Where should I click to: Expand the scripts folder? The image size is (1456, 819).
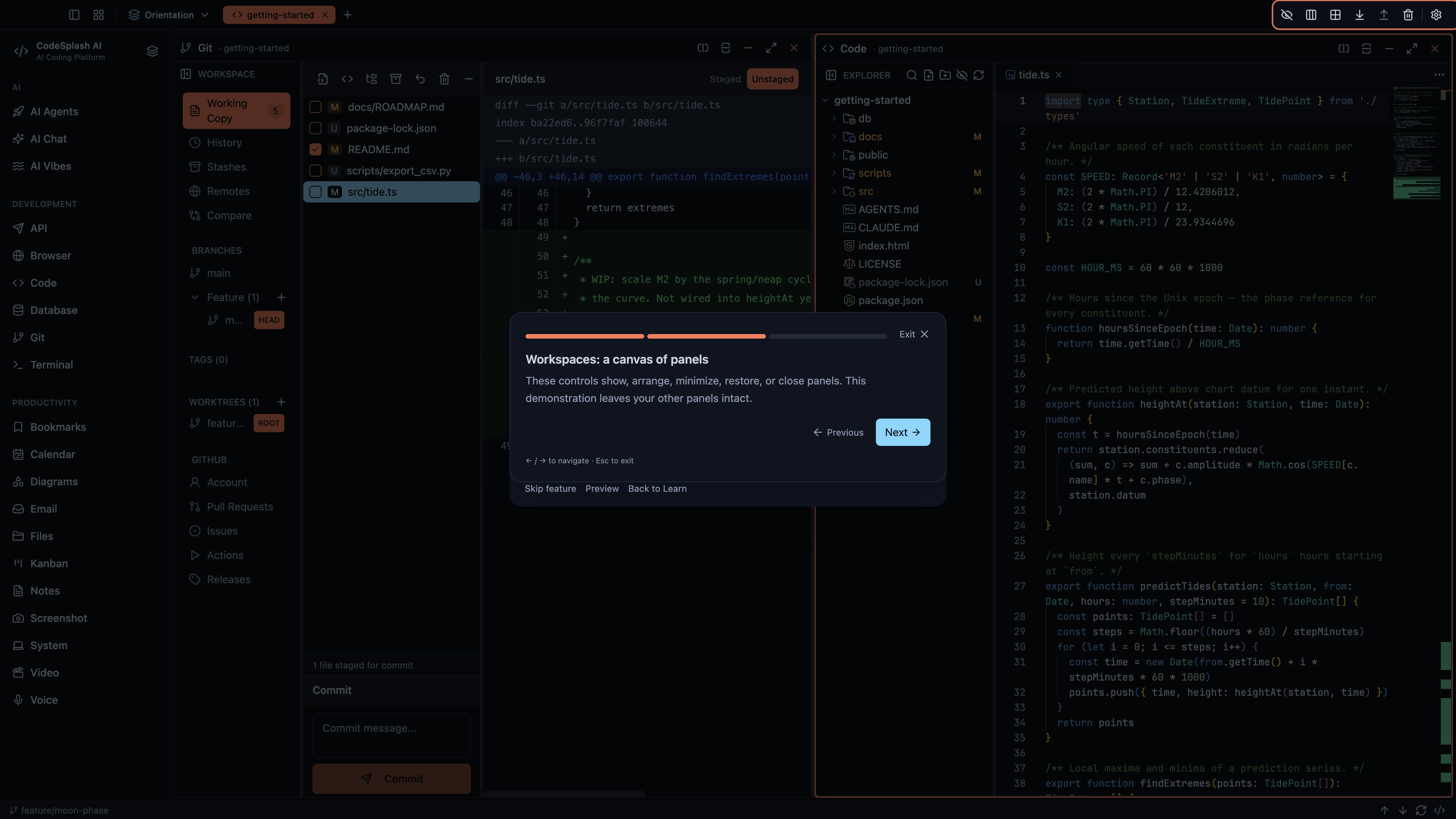click(834, 173)
